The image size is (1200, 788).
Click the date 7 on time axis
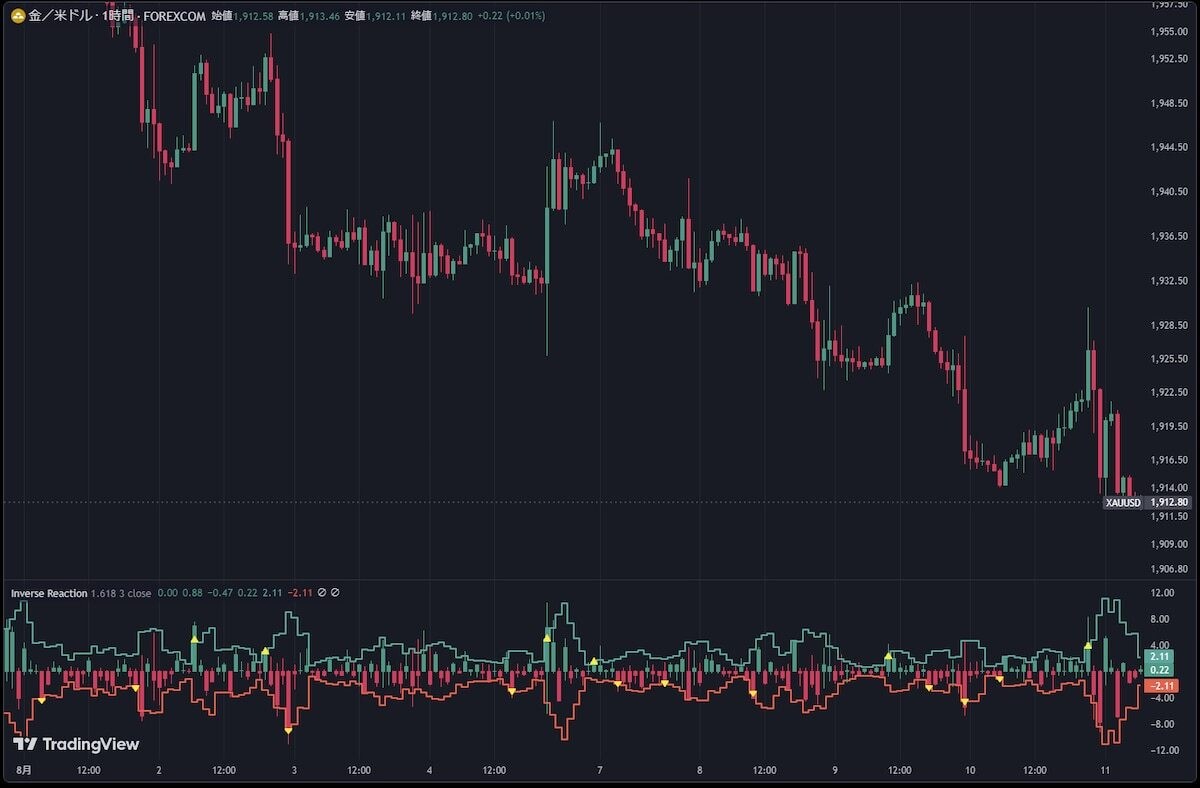coord(599,770)
